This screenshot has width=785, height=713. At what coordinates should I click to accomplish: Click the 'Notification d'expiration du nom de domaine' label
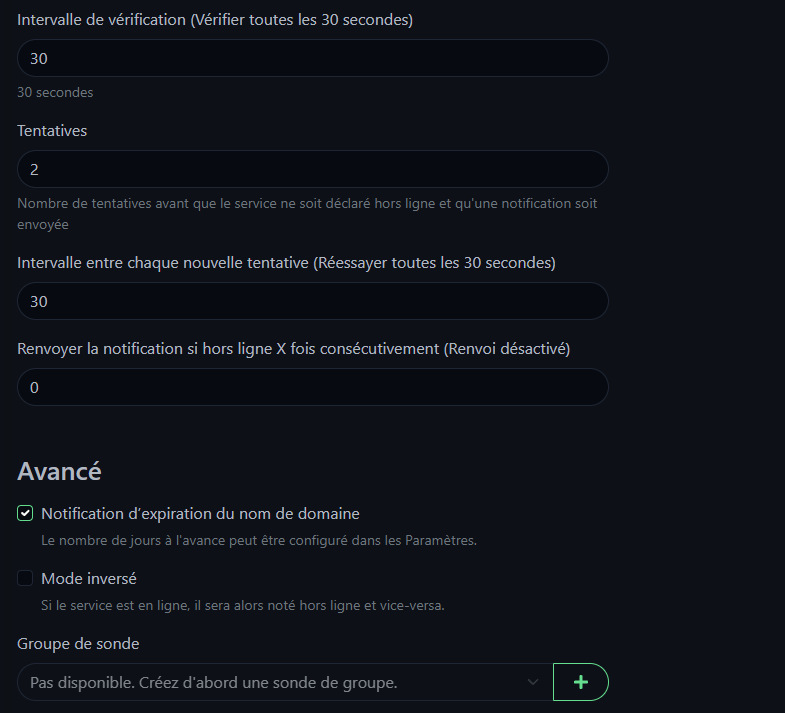[x=200, y=514]
